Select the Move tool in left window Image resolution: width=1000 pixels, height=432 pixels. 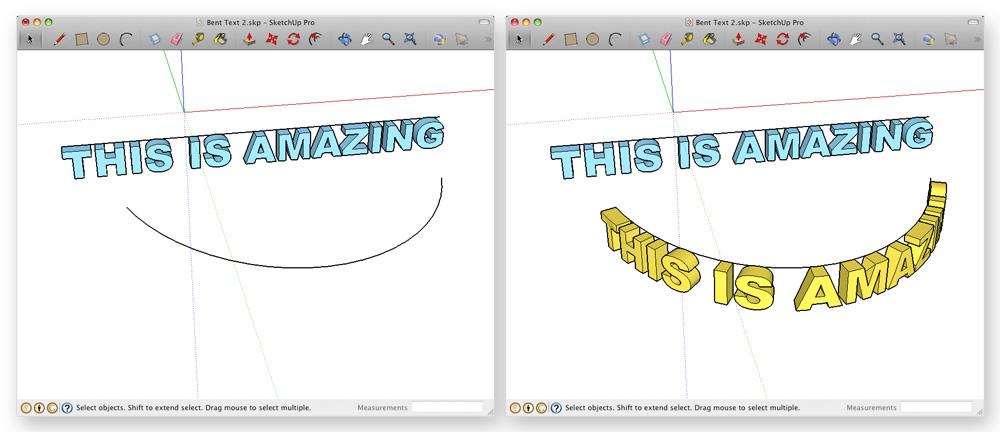coord(271,39)
